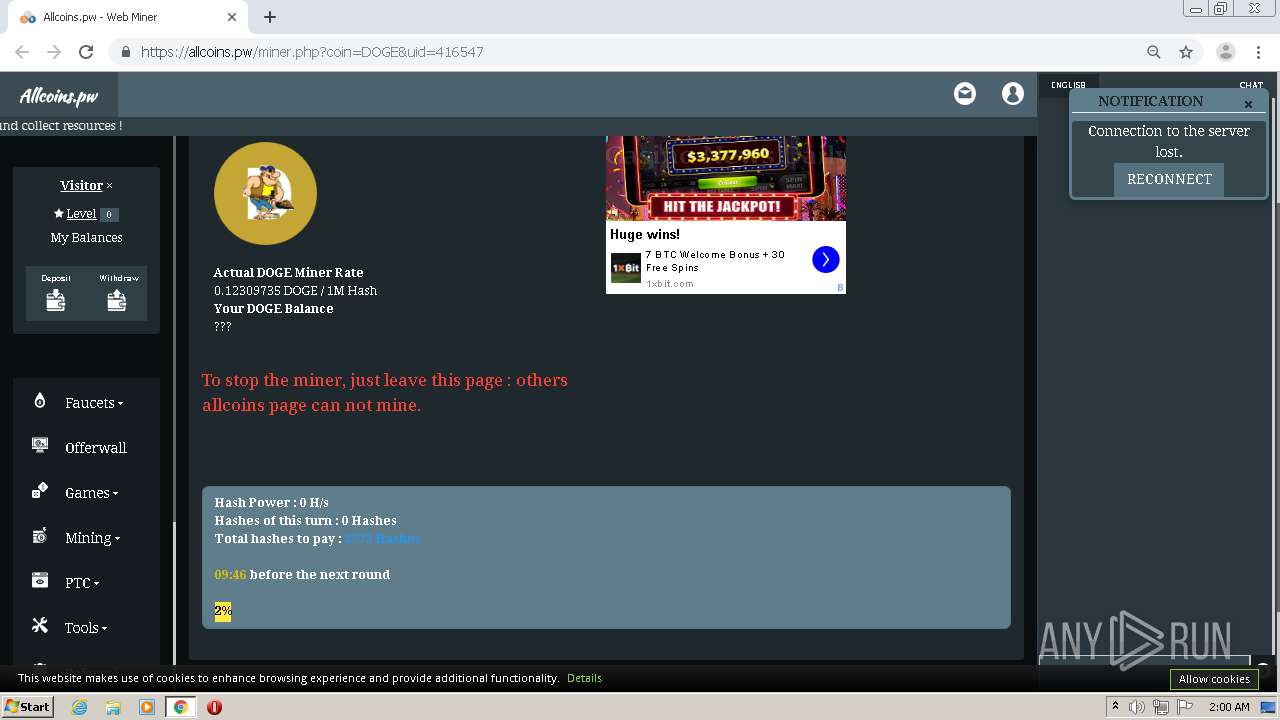Click the Allcoins.pw logo
The image size is (1280, 720).
click(x=58, y=96)
